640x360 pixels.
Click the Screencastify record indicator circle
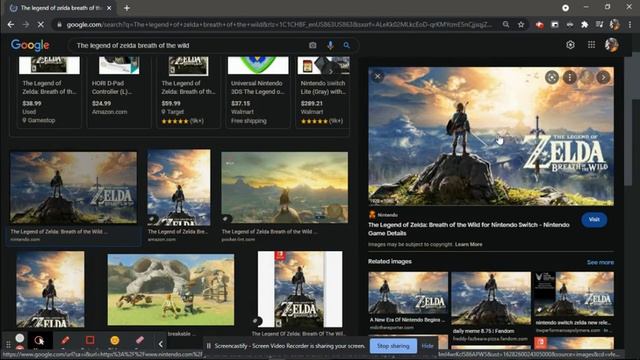tap(20, 338)
